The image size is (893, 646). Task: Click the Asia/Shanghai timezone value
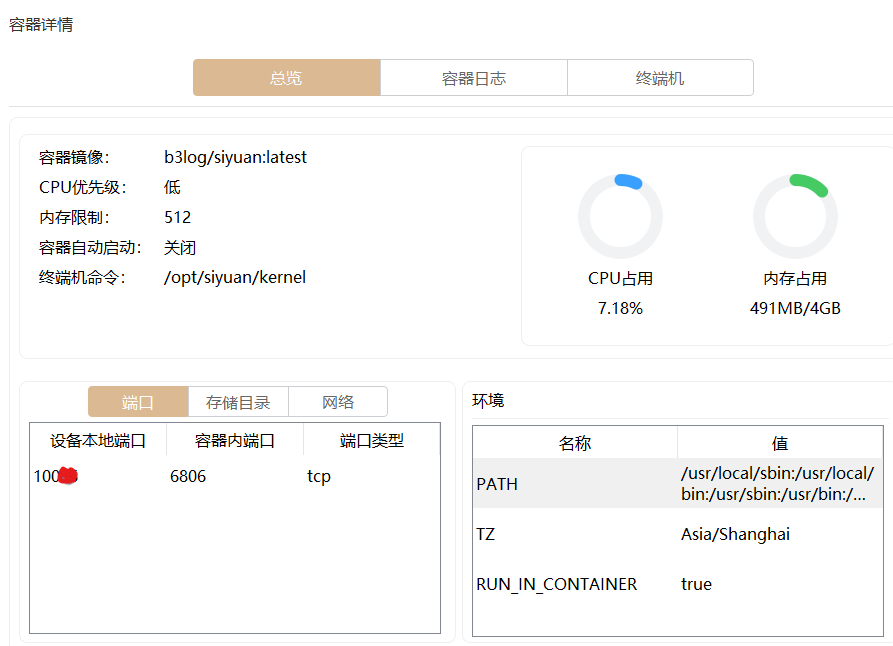[735, 534]
